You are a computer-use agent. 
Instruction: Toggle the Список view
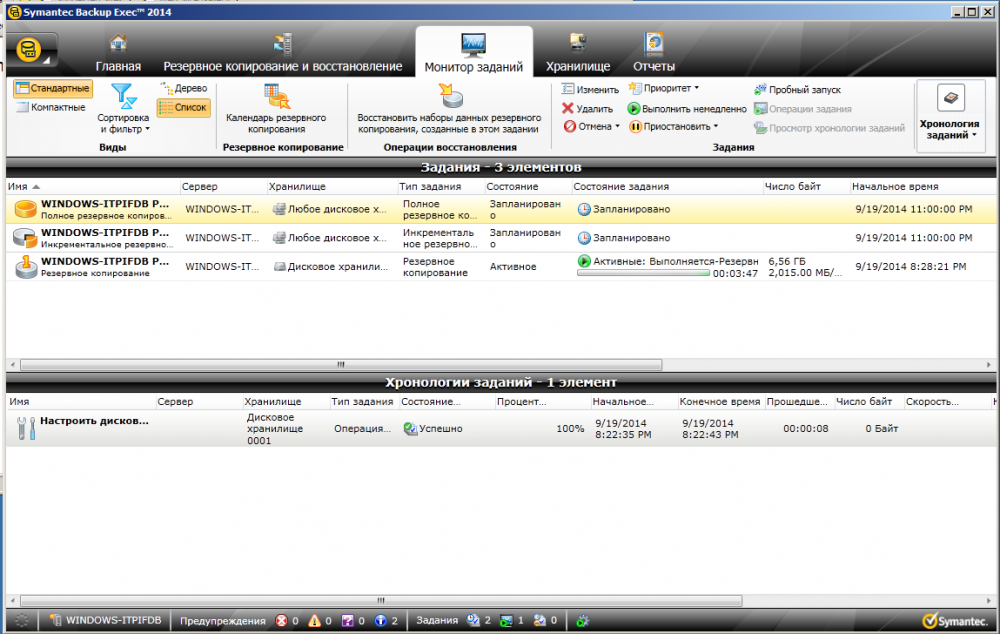pos(184,107)
